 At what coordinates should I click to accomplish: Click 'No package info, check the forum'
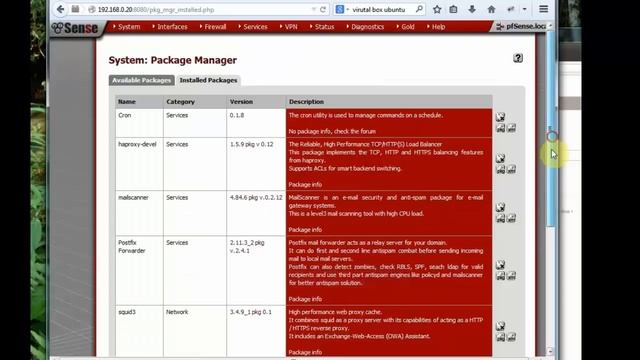tap(332, 131)
